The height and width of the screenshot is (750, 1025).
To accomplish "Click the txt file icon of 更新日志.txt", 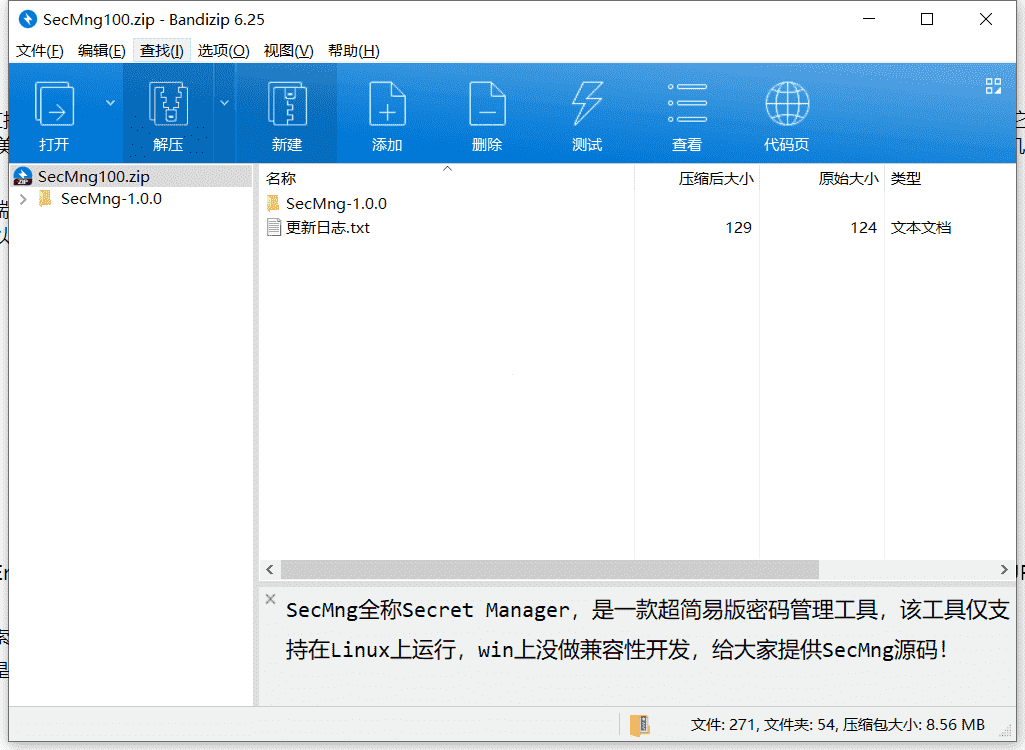I will pyautogui.click(x=273, y=228).
